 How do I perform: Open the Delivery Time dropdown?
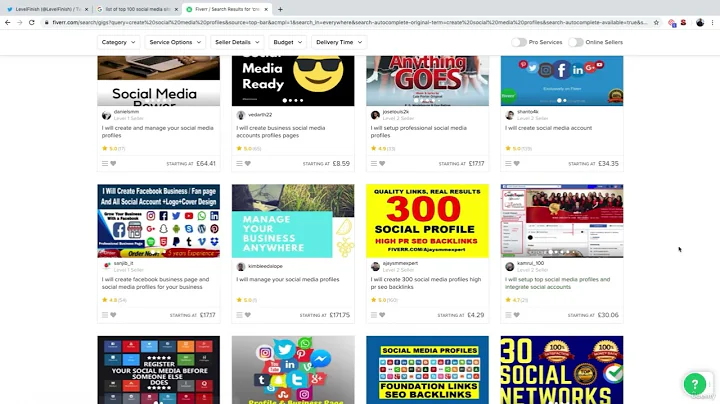point(339,42)
